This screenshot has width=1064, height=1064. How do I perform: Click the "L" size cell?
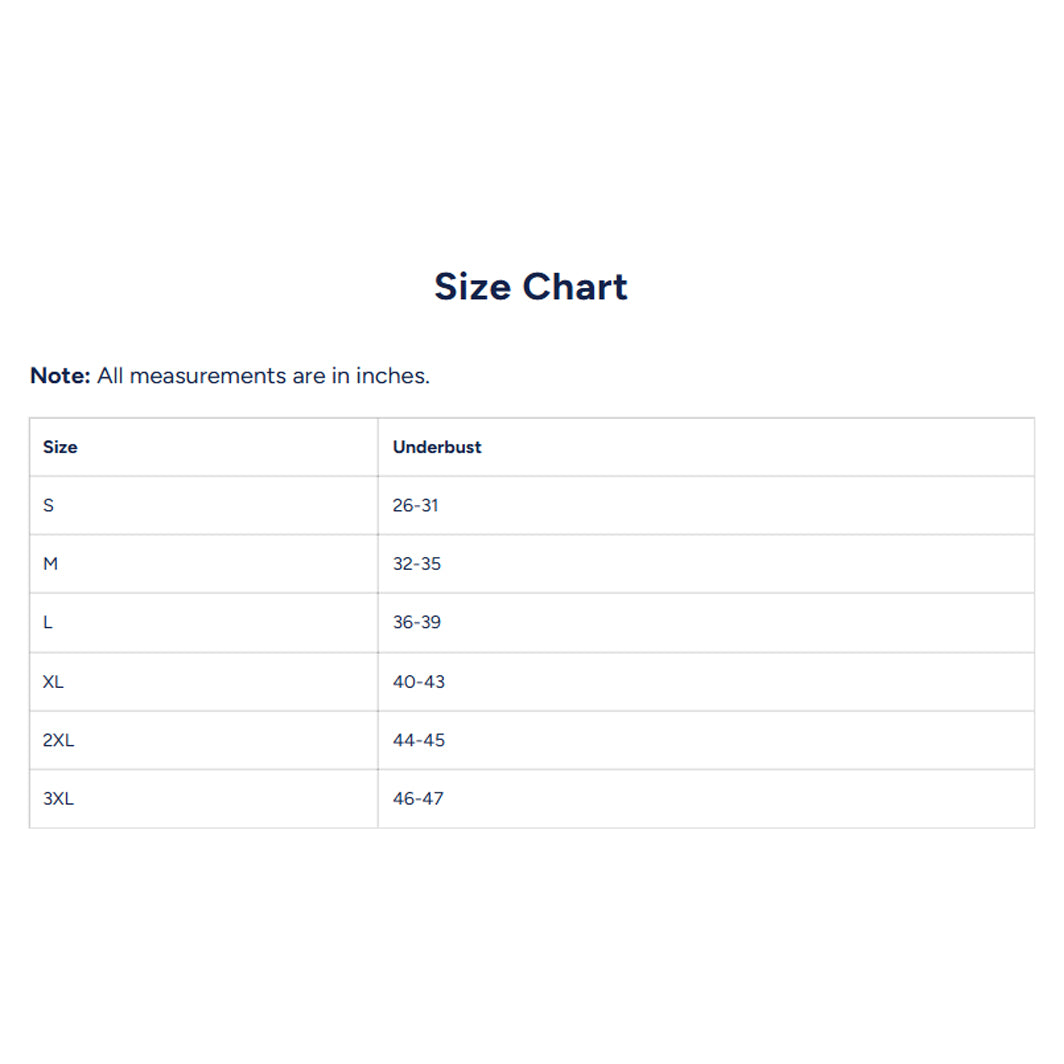[48, 622]
